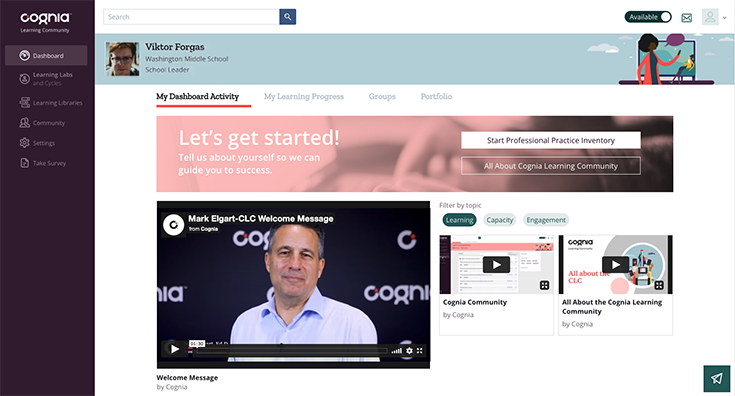Open the messages envelope icon
The width and height of the screenshot is (735, 396).
pyautogui.click(x=687, y=18)
